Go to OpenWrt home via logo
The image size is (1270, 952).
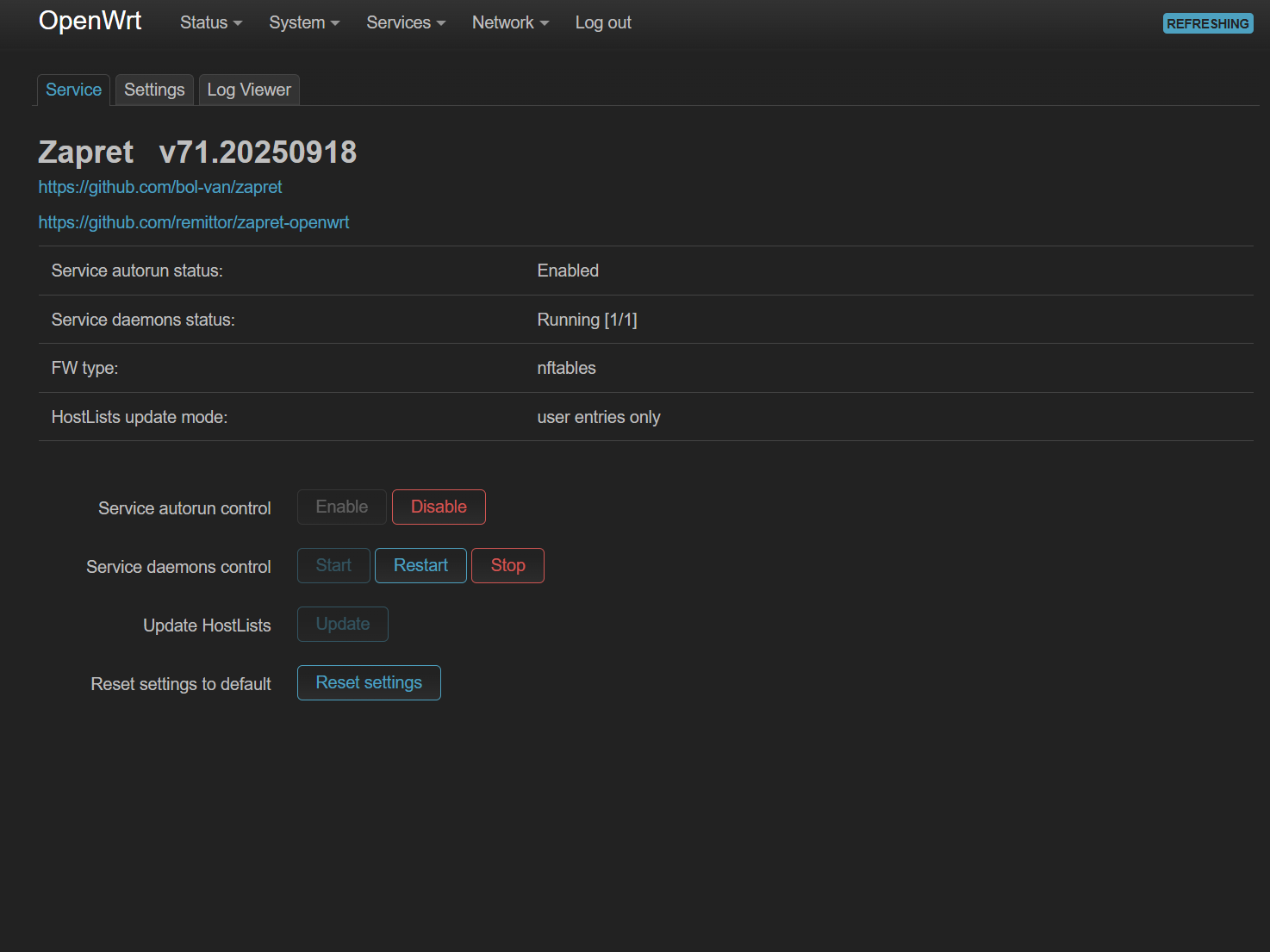(x=90, y=21)
